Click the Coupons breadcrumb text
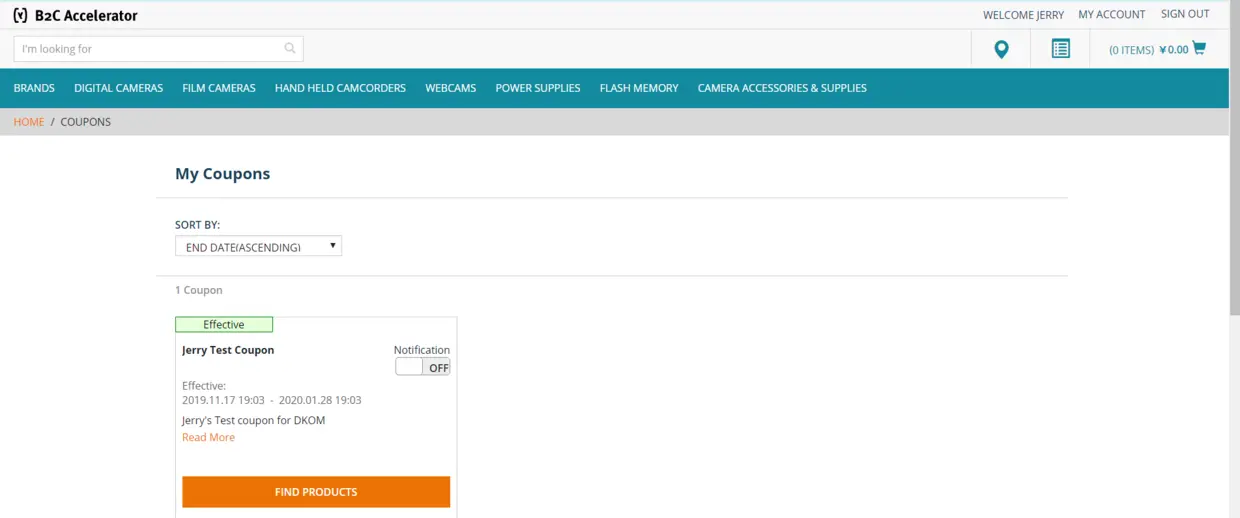Image resolution: width=1240 pixels, height=518 pixels. point(85,122)
